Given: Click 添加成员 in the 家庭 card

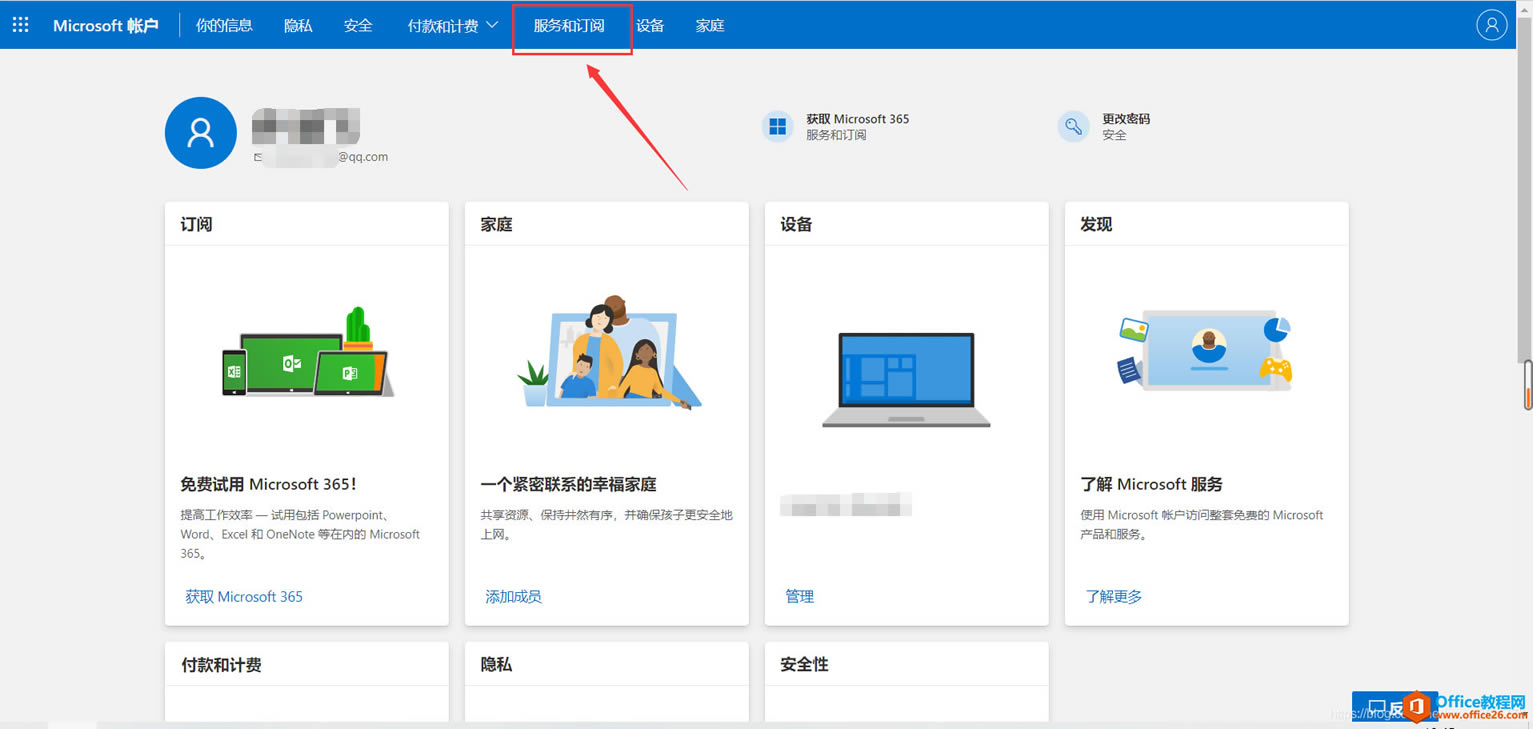Looking at the screenshot, I should (x=513, y=596).
